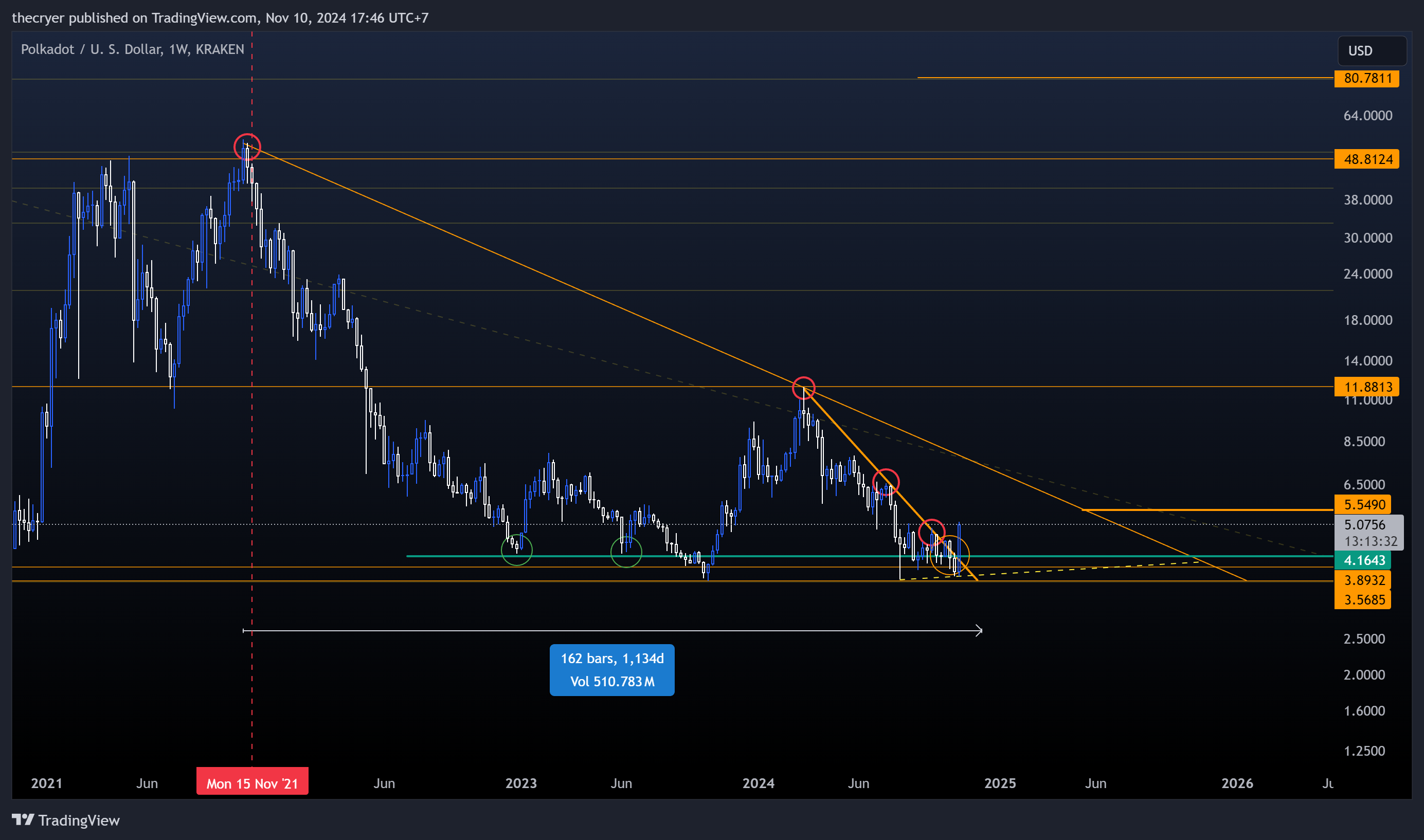Click the 2.0000 price axis value

1364,675
